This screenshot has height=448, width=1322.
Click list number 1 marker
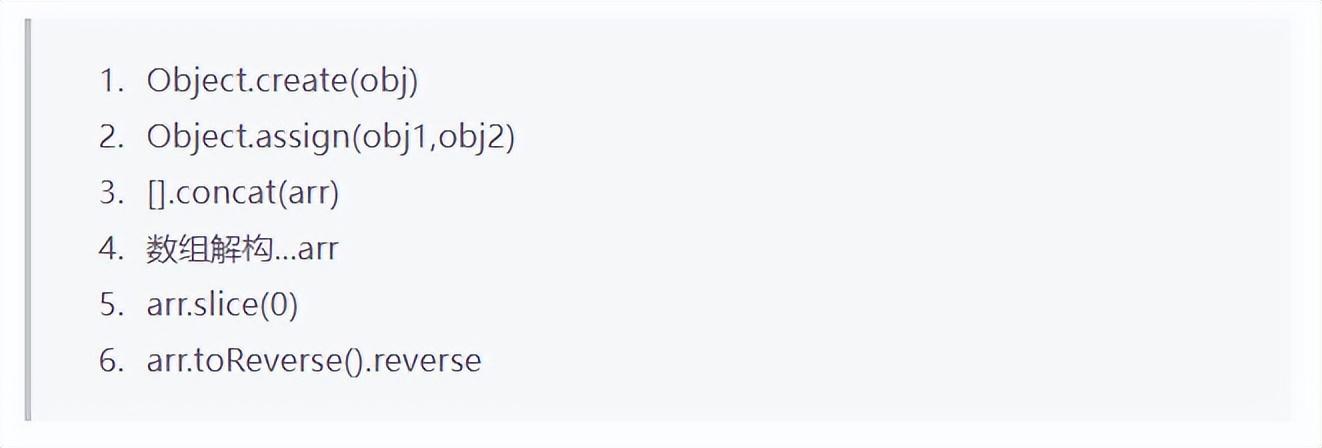point(110,81)
